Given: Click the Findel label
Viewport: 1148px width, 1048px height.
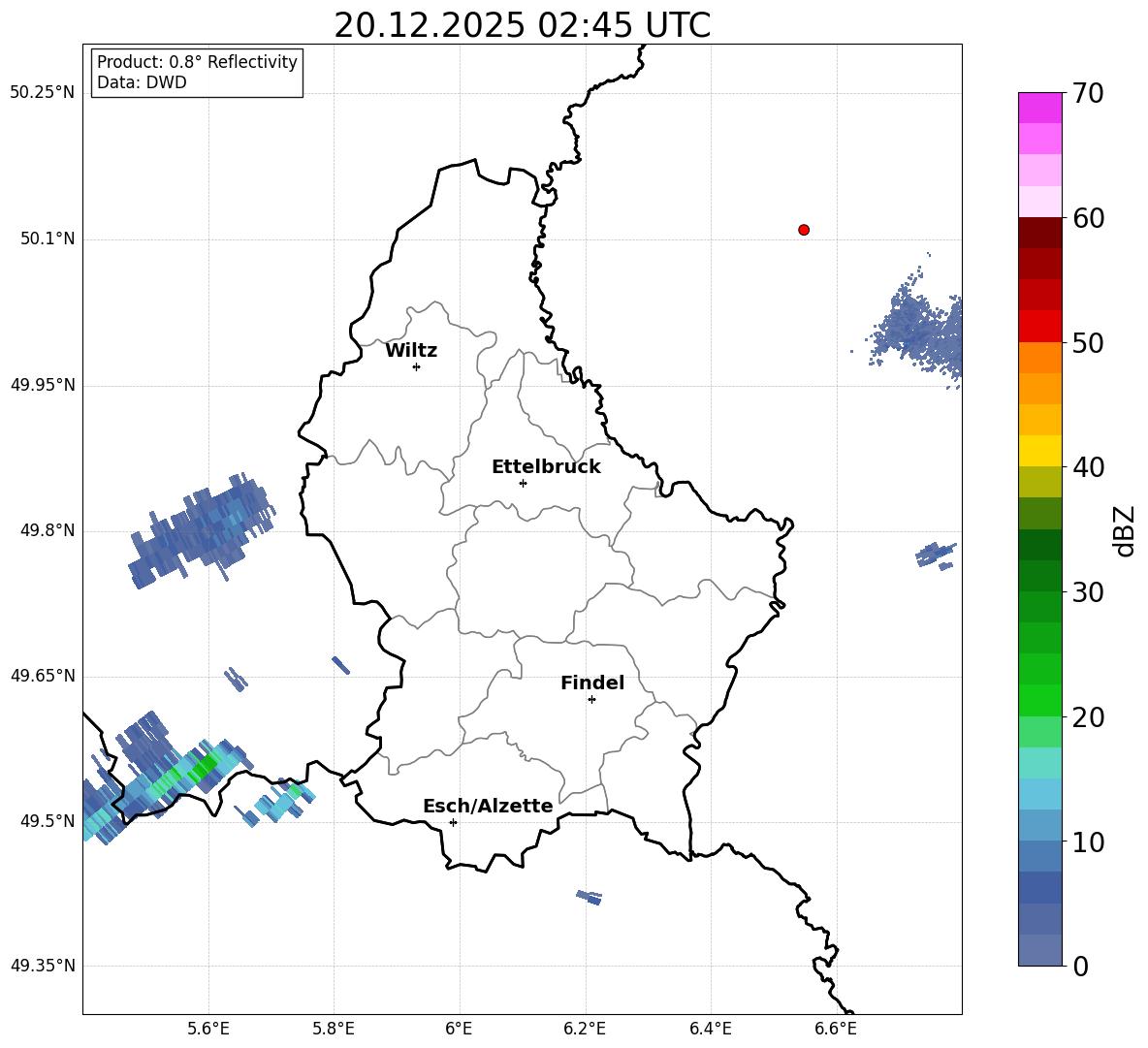Looking at the screenshot, I should (x=592, y=683).
